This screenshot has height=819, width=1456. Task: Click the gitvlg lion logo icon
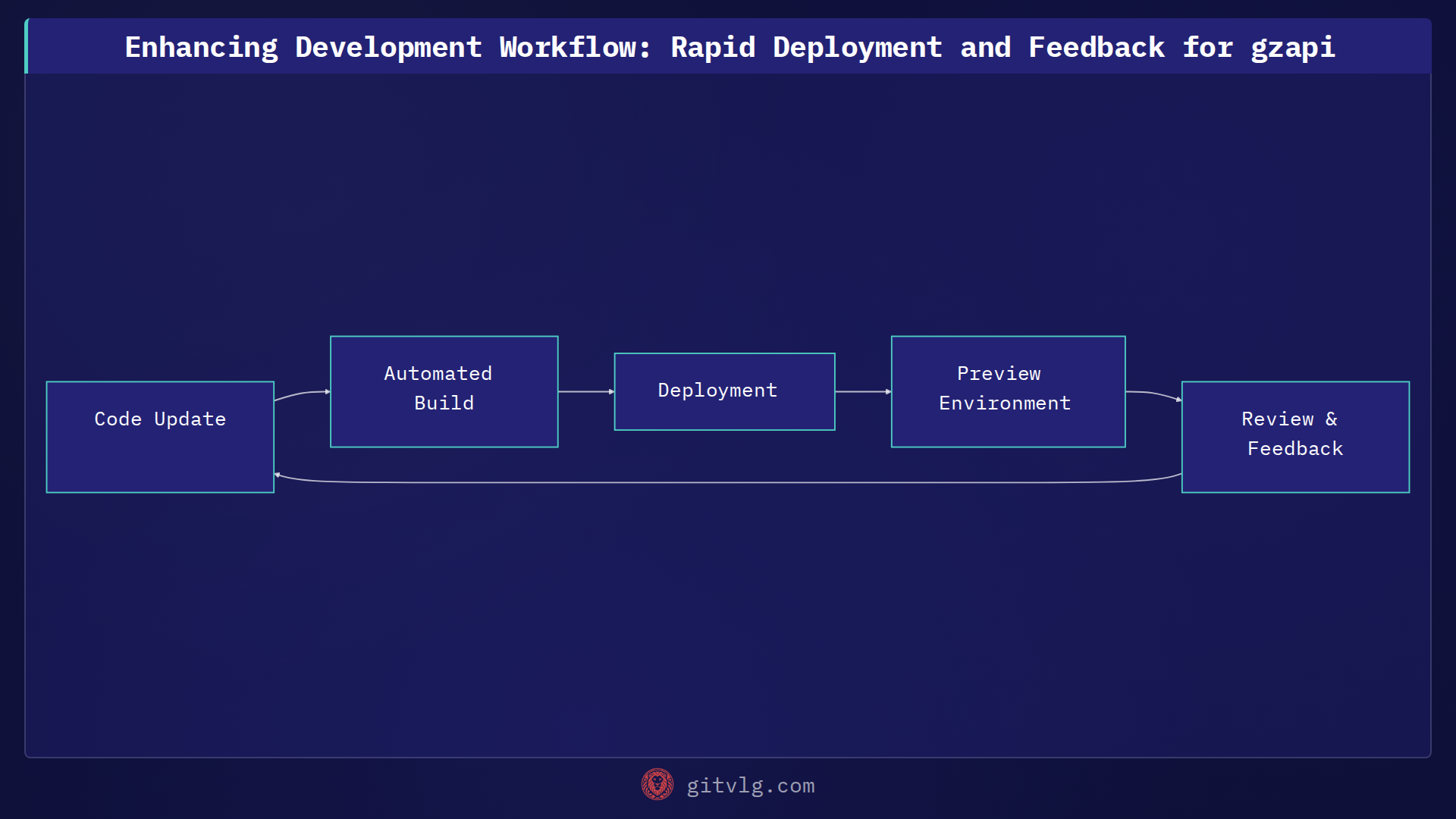657,785
